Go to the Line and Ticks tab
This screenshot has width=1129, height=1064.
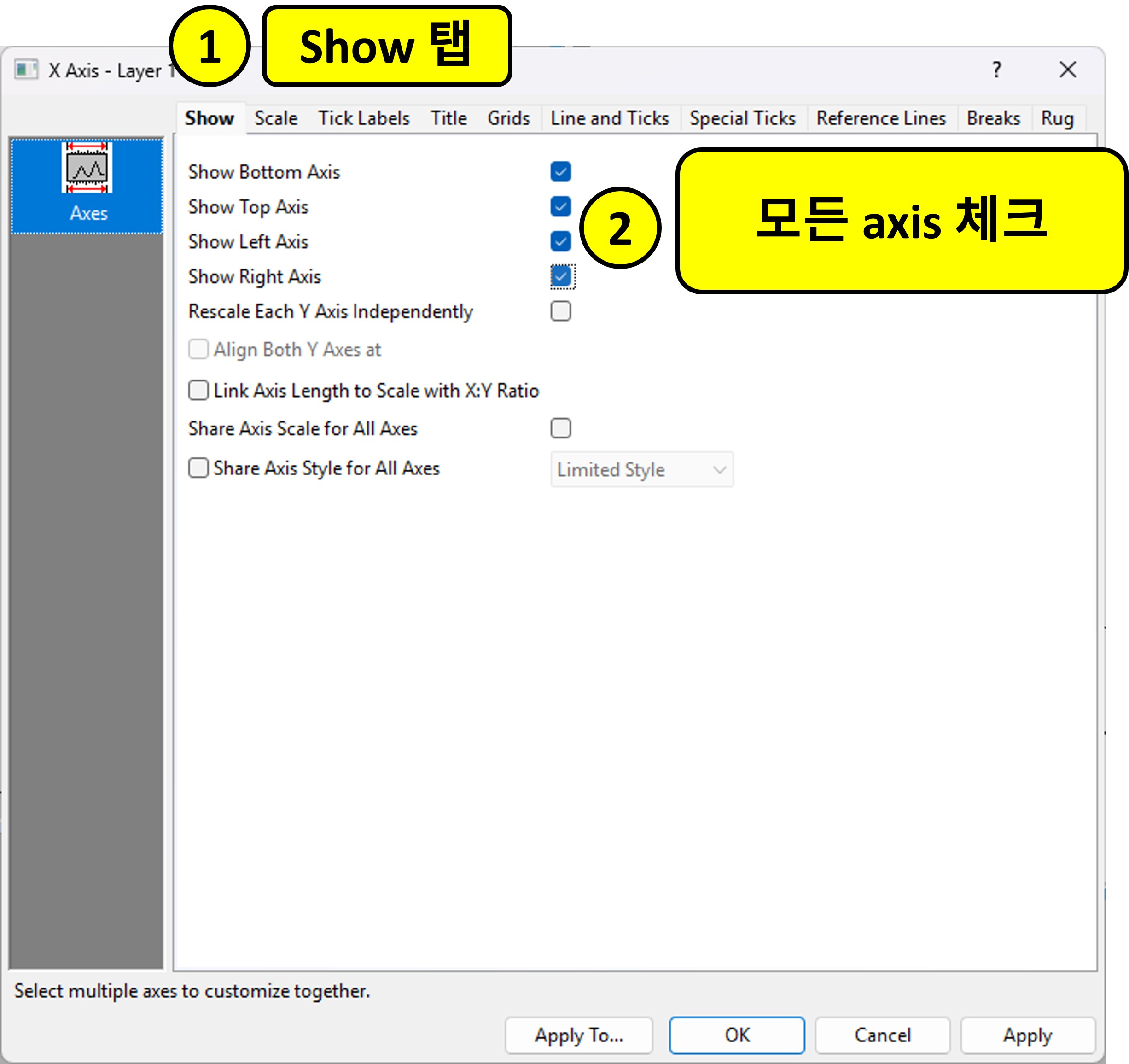click(609, 118)
